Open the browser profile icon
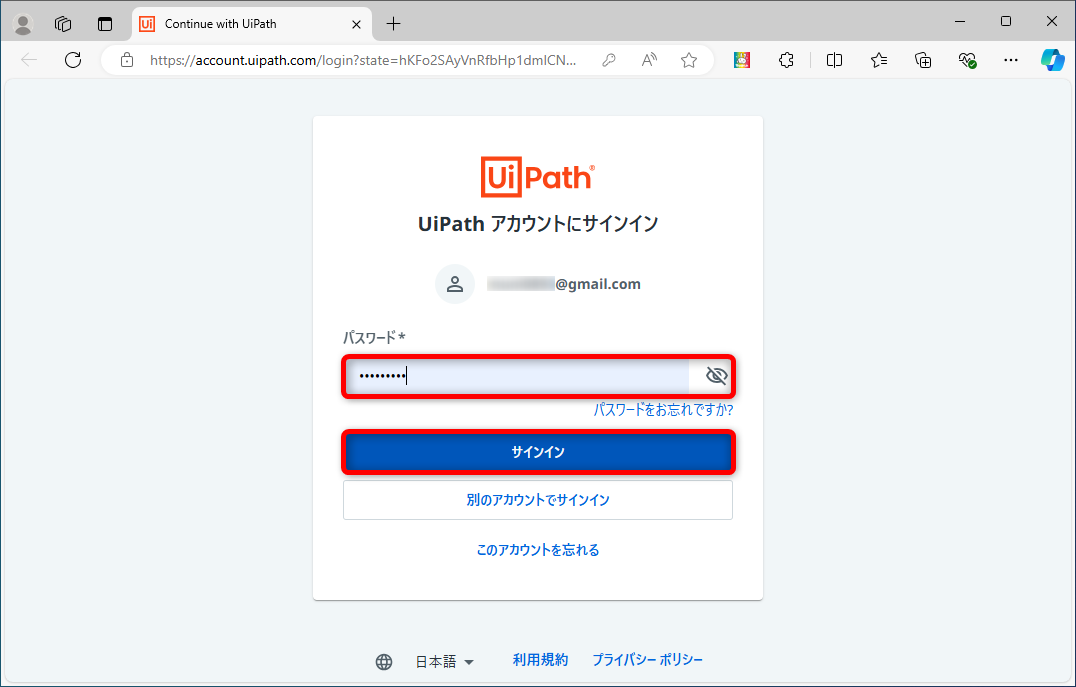1076x687 pixels. pos(23,24)
